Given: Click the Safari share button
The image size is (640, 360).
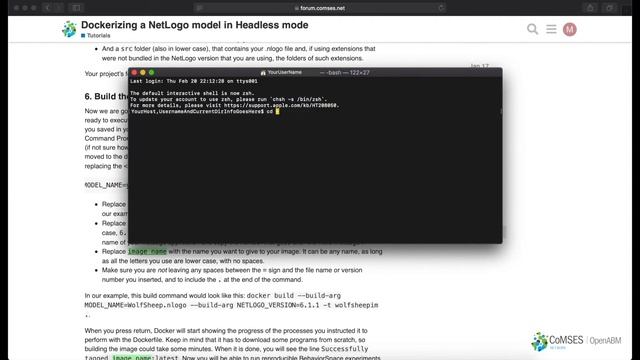Looking at the screenshot, I should [x=590, y=8].
